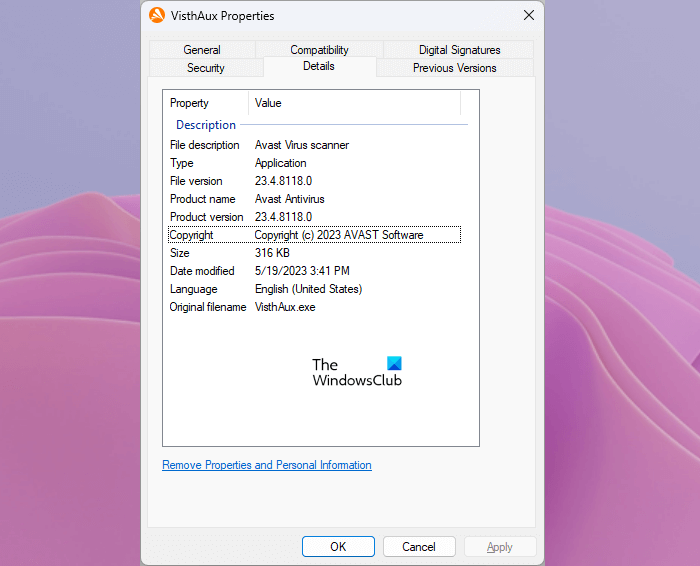Screen dimensions: 700x566
Task: Select the 'Avast Virus scanner' value
Action: click(302, 145)
